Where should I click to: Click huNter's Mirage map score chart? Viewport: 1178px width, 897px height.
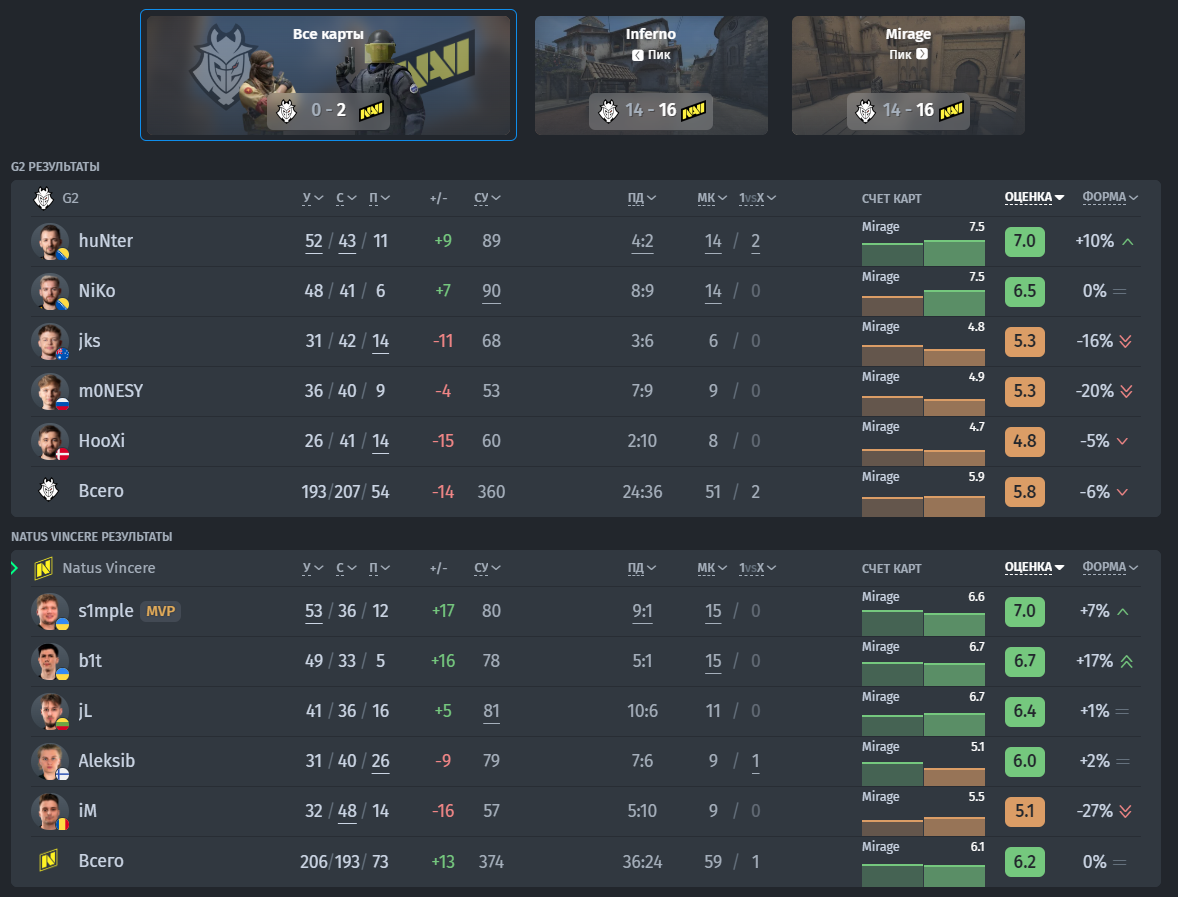coord(923,242)
